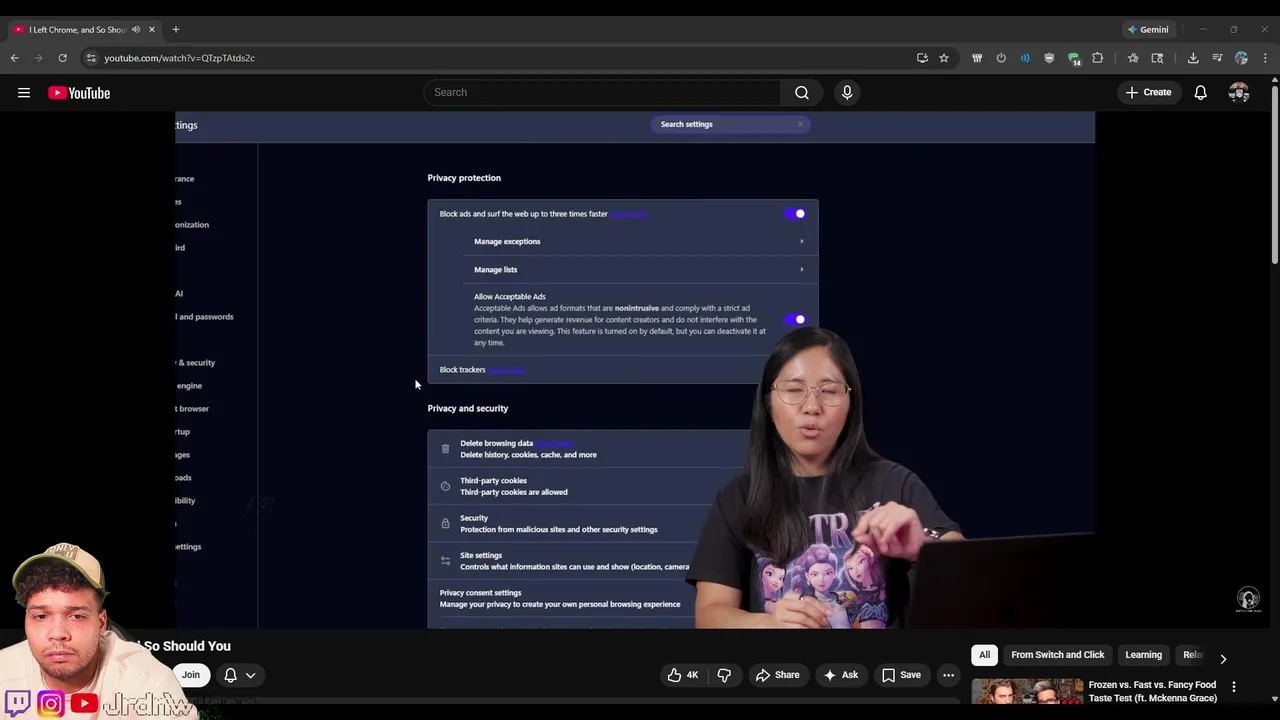
Task: Click the scrollbar down arrow
Action: coord(1274,698)
